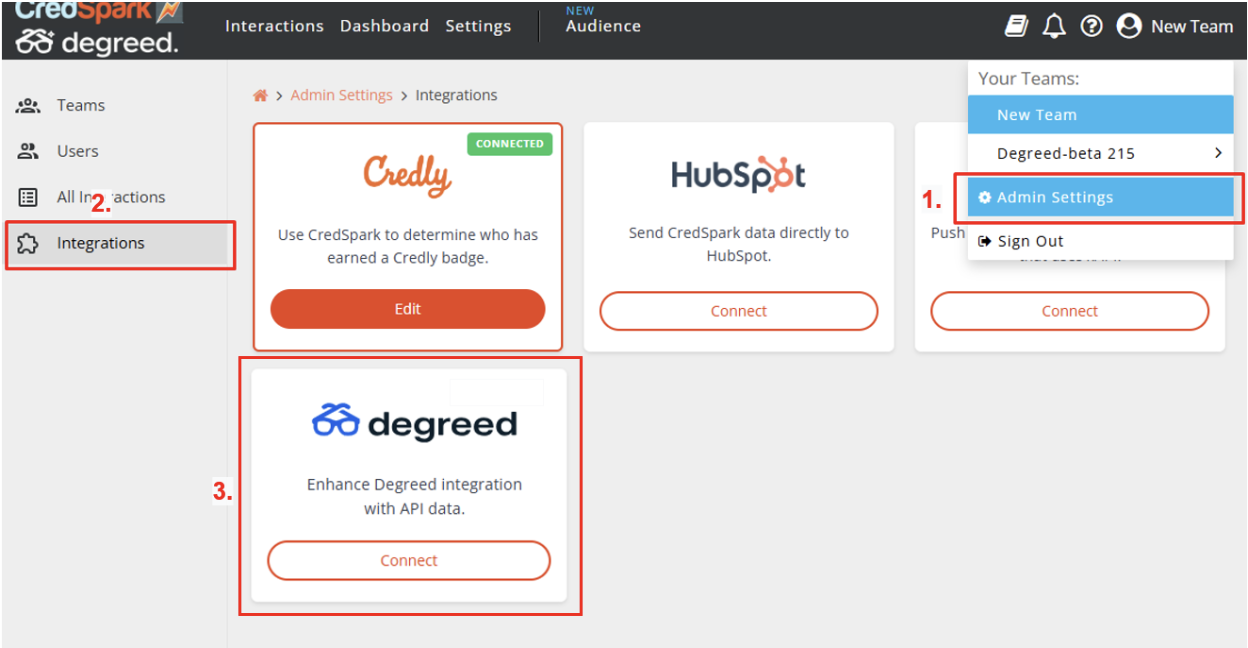Expand Degreed-beta 215 team submenu arrow
Screen dimensions: 1248x648
(1218, 153)
